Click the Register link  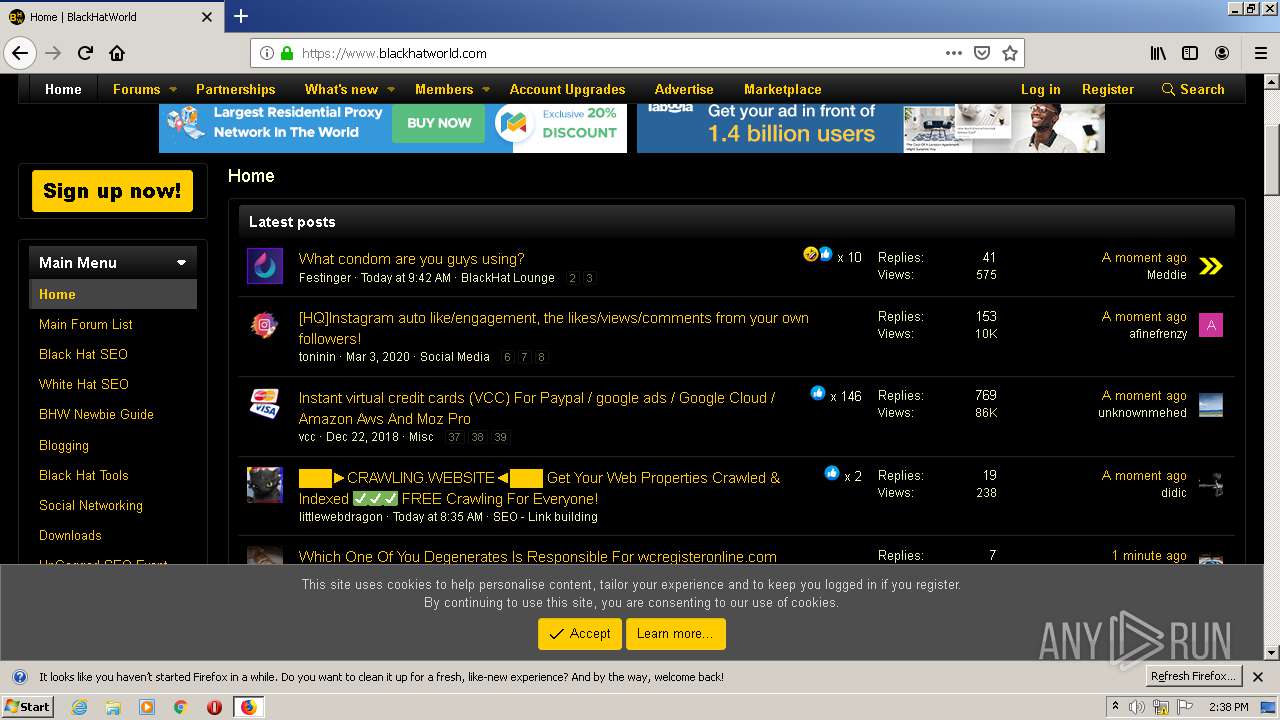pyautogui.click(x=1108, y=89)
